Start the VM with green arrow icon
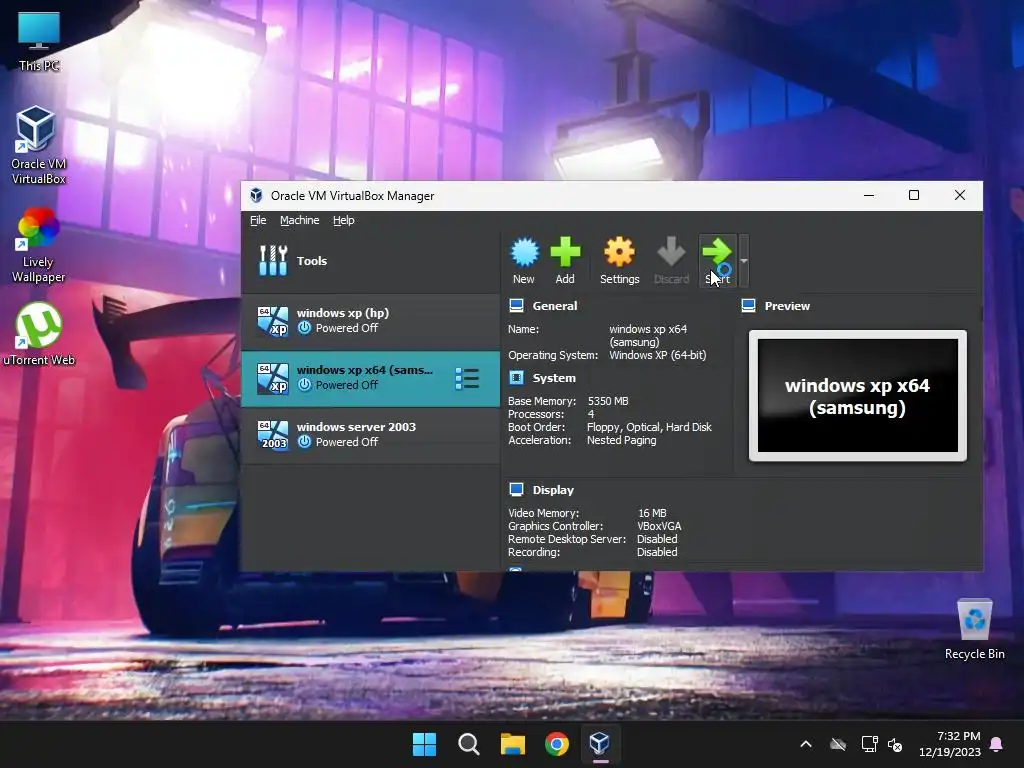The width and height of the screenshot is (1024, 768). click(x=717, y=253)
